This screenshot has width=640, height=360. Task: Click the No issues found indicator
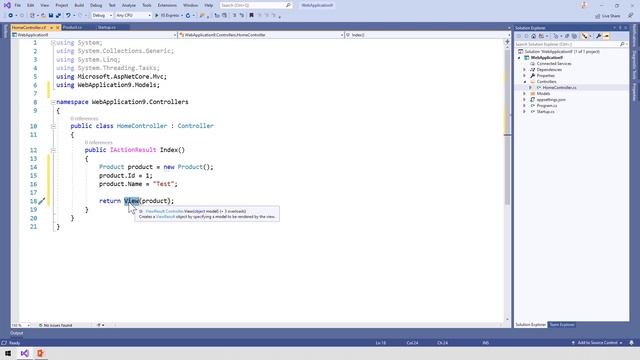(56, 325)
